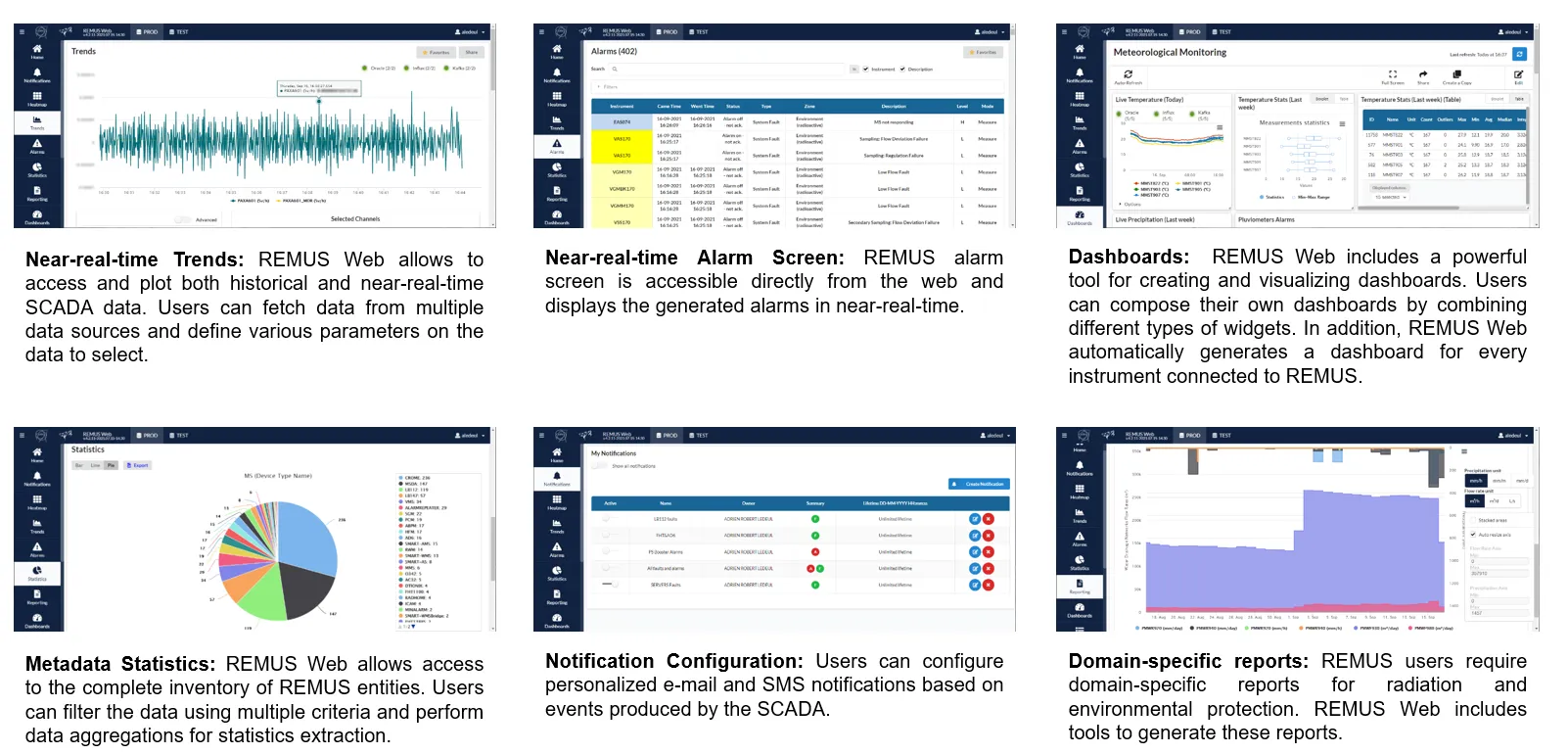Open the Live Temperature chart hamburger menu

point(1220,127)
